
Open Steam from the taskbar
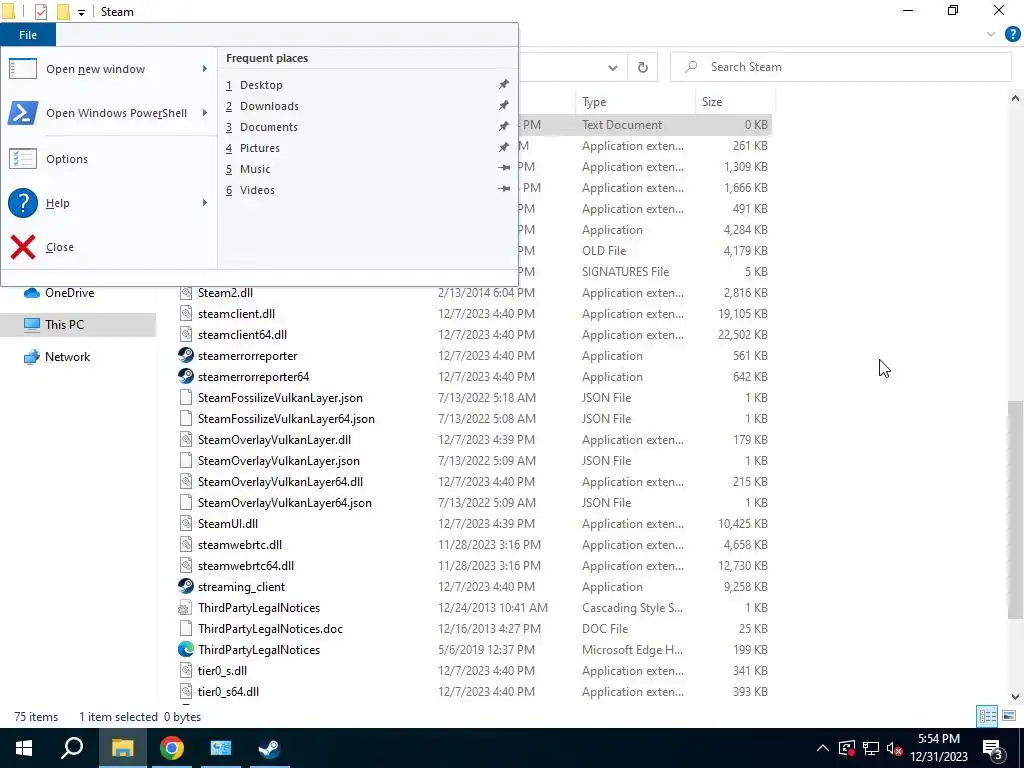(269, 748)
